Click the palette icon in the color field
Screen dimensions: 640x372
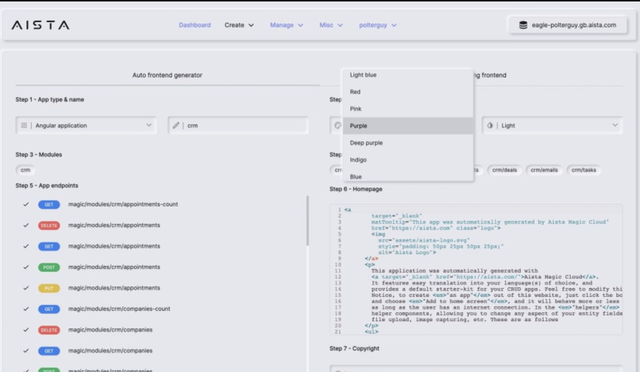coord(338,125)
